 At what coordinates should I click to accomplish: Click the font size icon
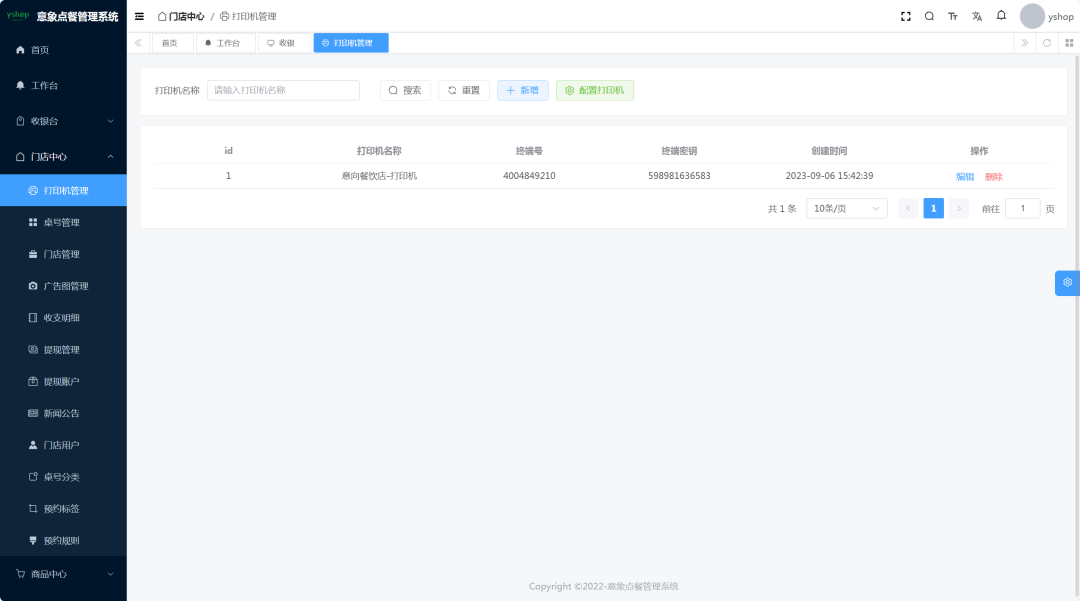coord(953,16)
